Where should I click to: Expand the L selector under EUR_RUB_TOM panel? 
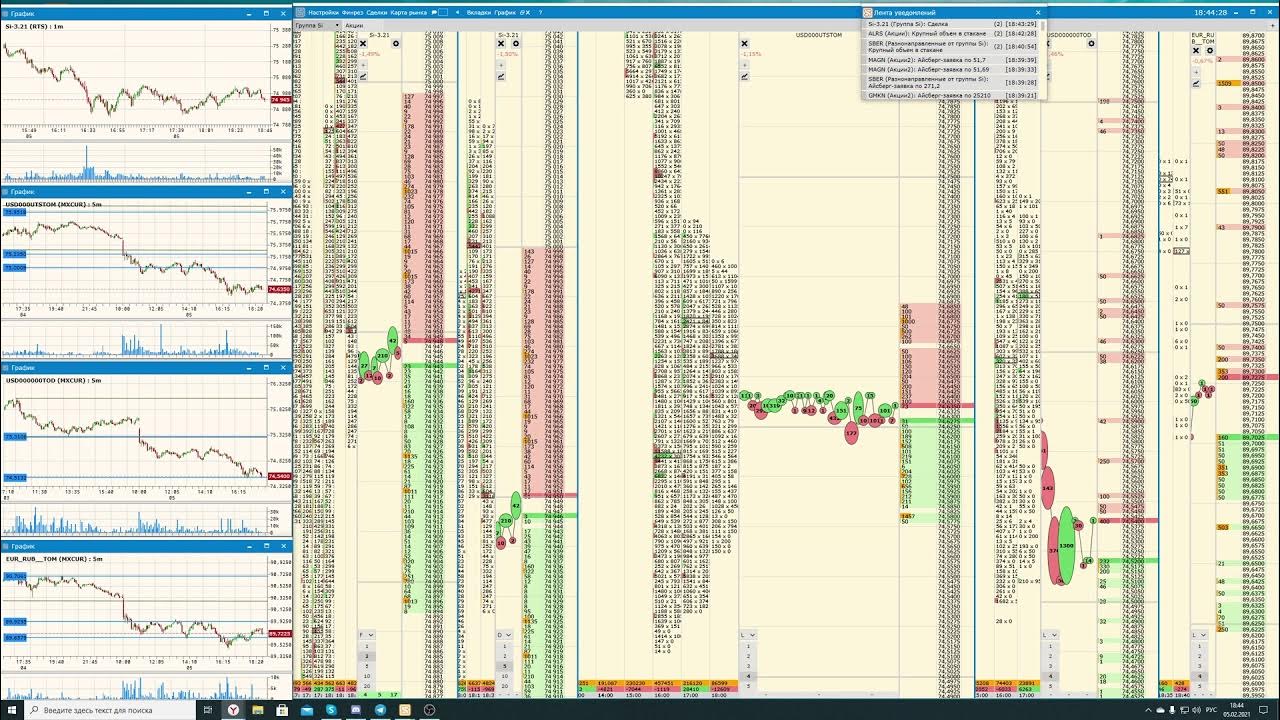[1199, 635]
